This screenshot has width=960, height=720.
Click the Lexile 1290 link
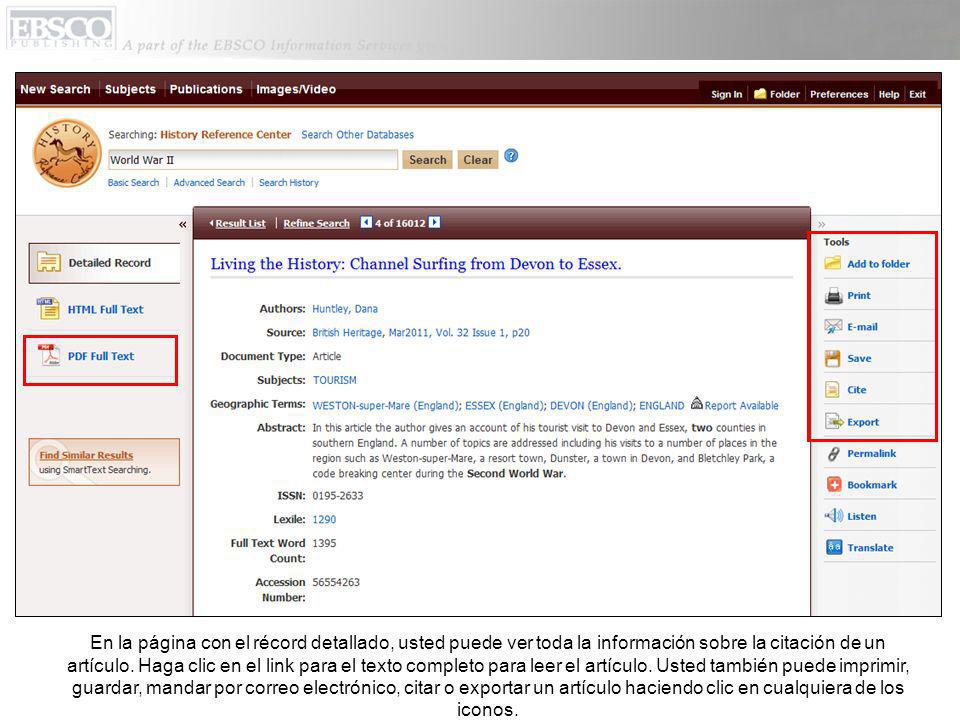(324, 519)
